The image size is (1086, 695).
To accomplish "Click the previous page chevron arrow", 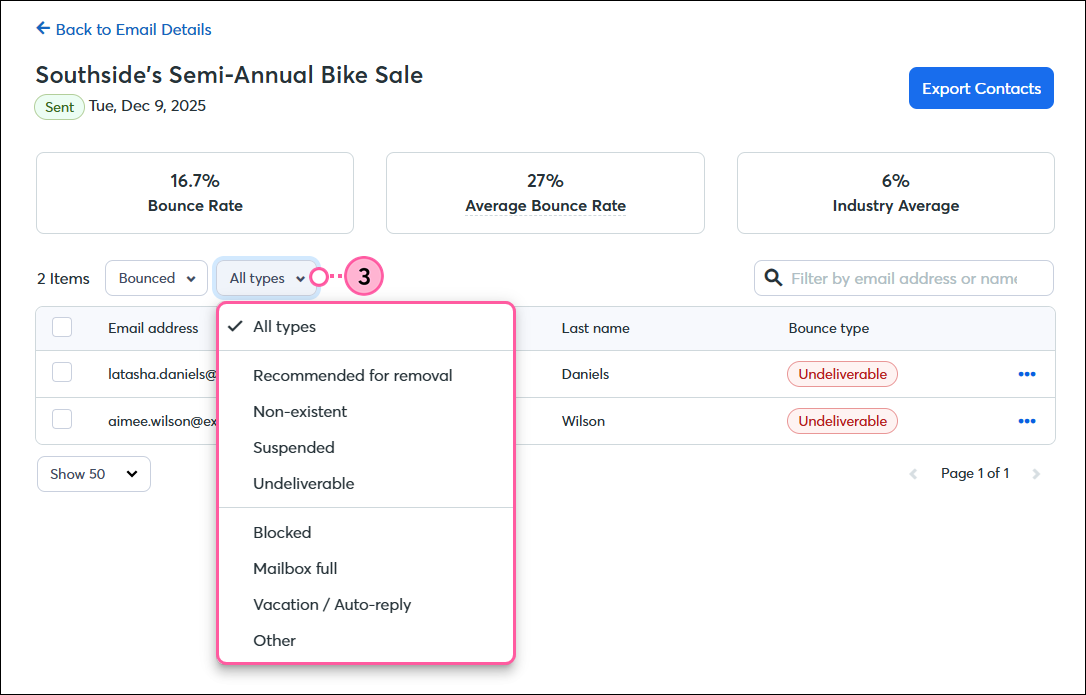I will [913, 473].
